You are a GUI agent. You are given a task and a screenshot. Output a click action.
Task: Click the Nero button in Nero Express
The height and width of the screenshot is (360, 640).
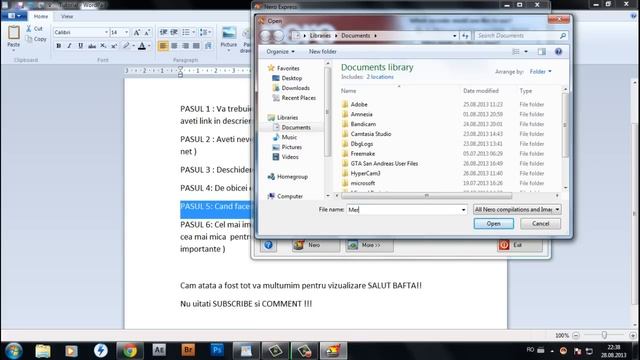[x=316, y=245]
